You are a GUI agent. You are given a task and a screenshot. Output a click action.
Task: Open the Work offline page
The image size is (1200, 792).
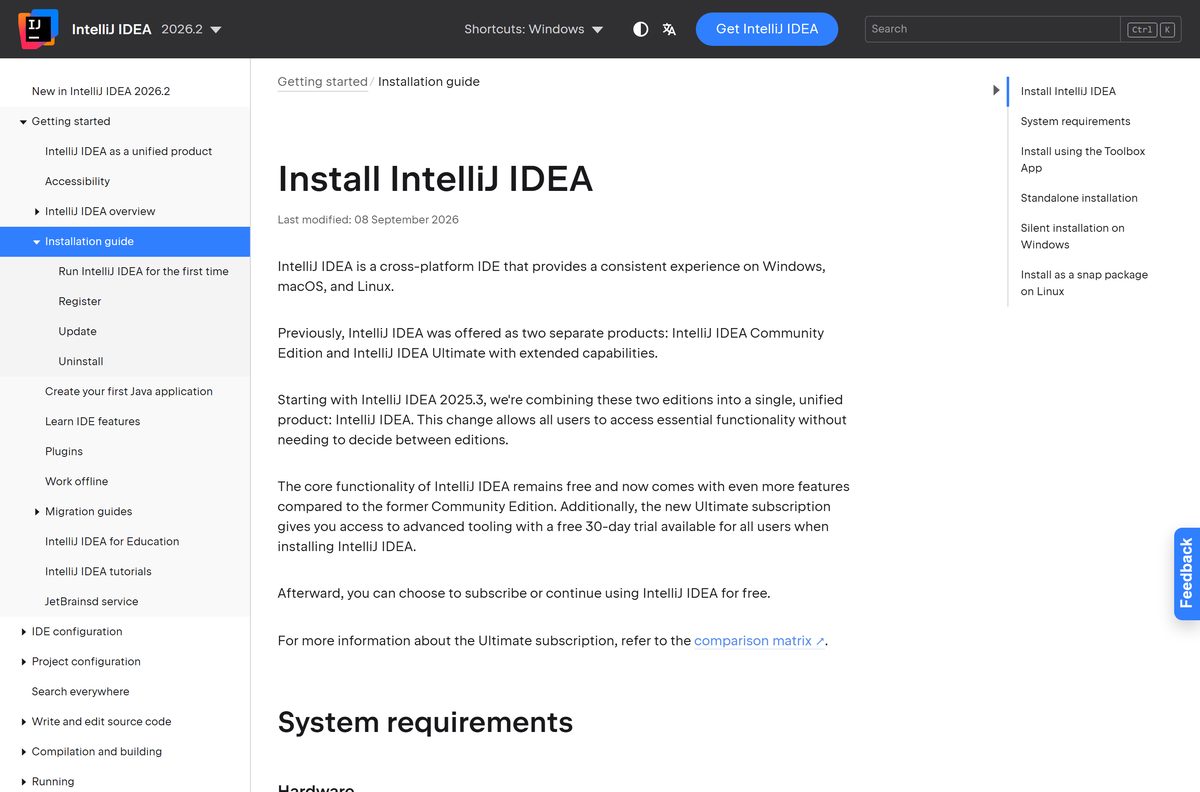pos(76,481)
